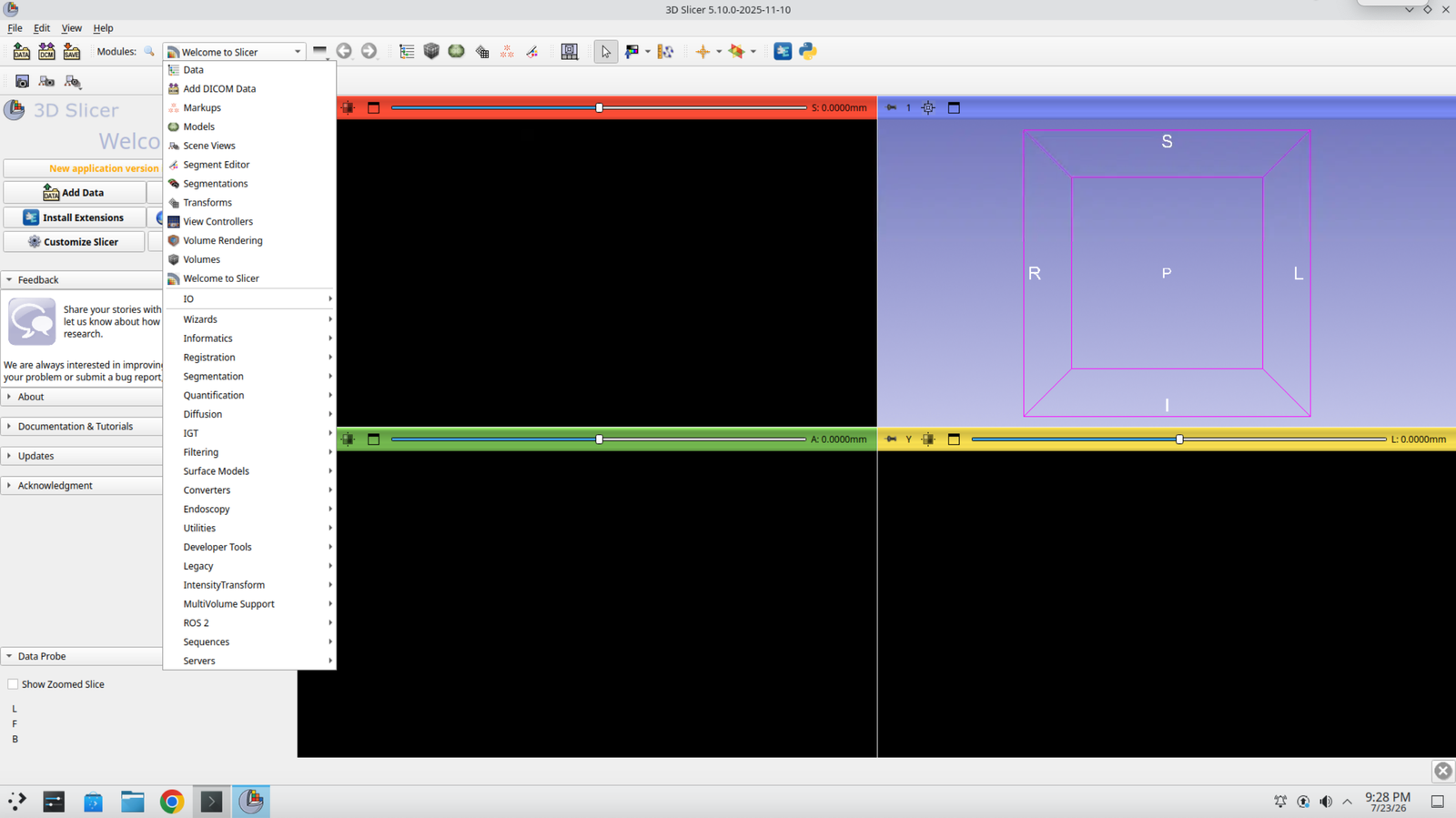Image resolution: width=1456 pixels, height=818 pixels.
Task: Open the Developer Tools submenu
Action: [249, 547]
